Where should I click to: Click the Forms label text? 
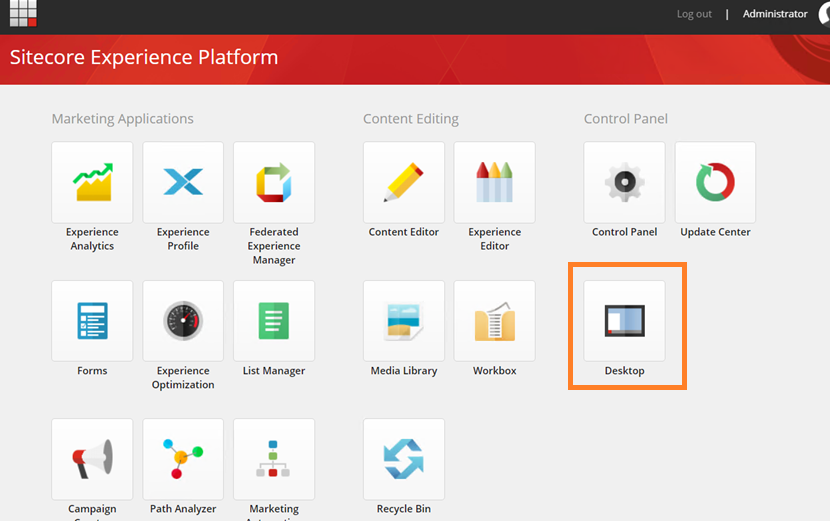pos(92,371)
